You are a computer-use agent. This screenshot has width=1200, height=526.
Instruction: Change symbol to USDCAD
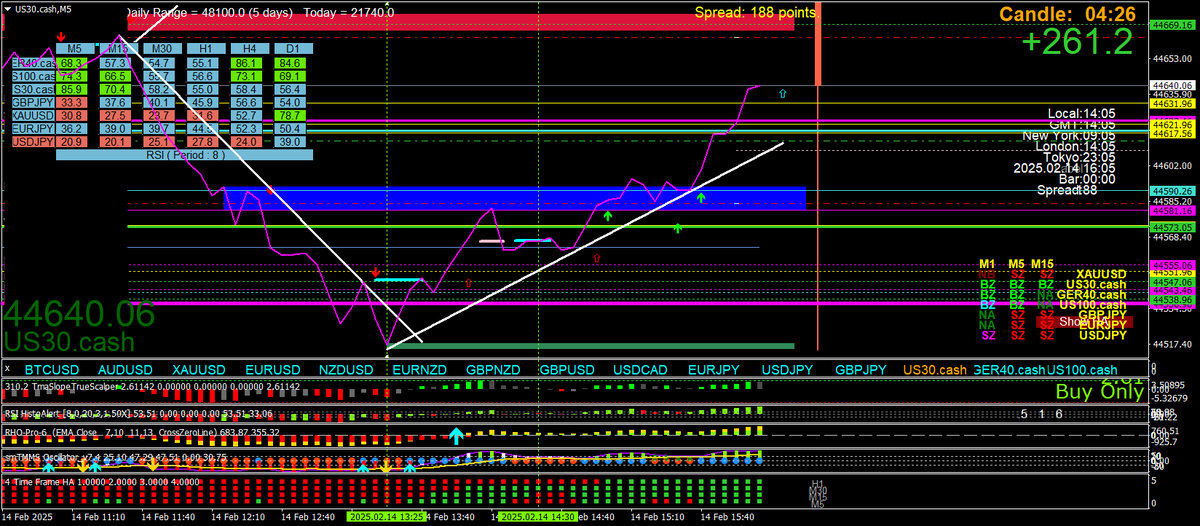641,370
